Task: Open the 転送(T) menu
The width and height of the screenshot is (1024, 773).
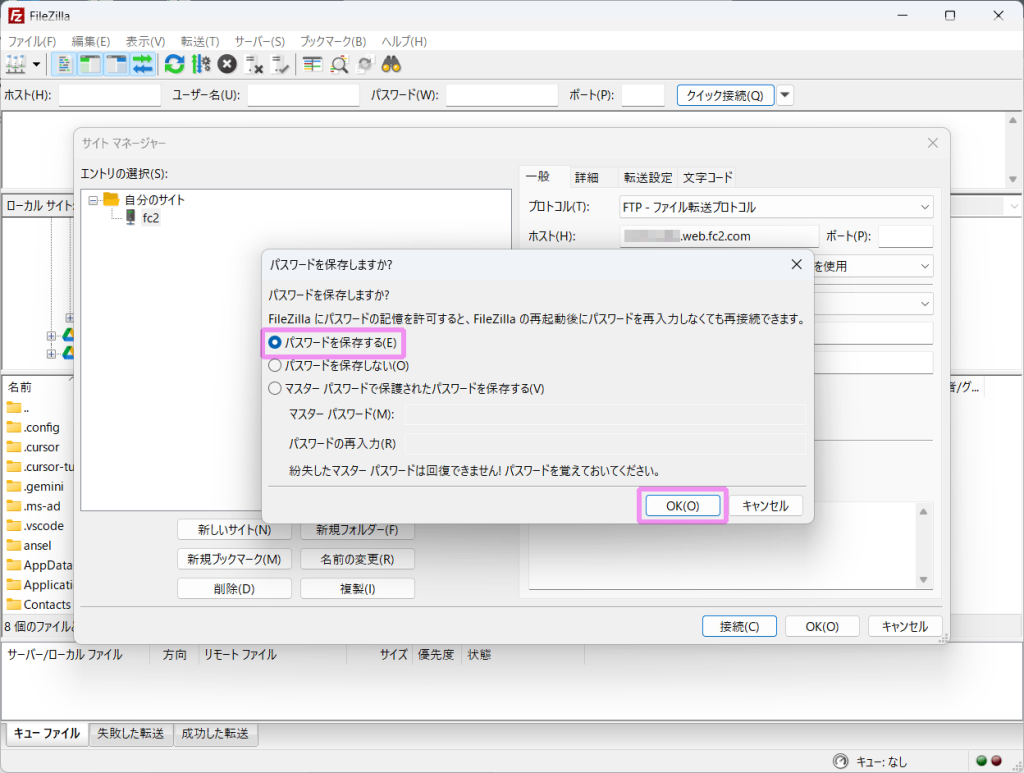Action: pos(200,42)
